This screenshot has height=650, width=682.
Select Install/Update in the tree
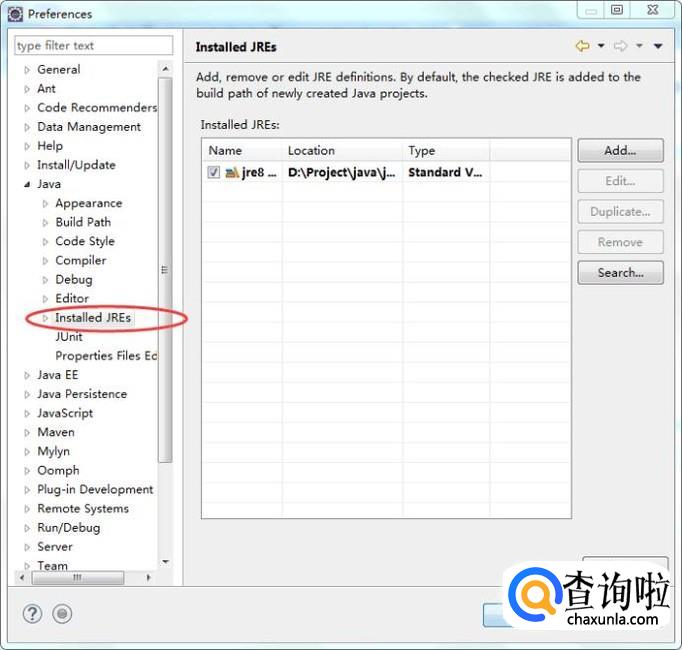click(x=76, y=165)
